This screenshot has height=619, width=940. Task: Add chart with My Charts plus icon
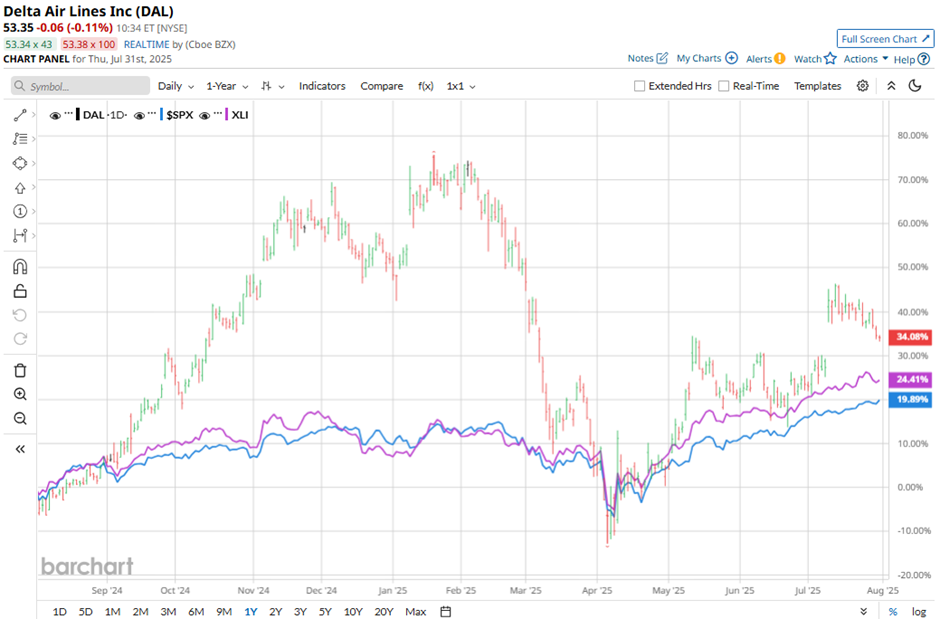[x=731, y=58]
